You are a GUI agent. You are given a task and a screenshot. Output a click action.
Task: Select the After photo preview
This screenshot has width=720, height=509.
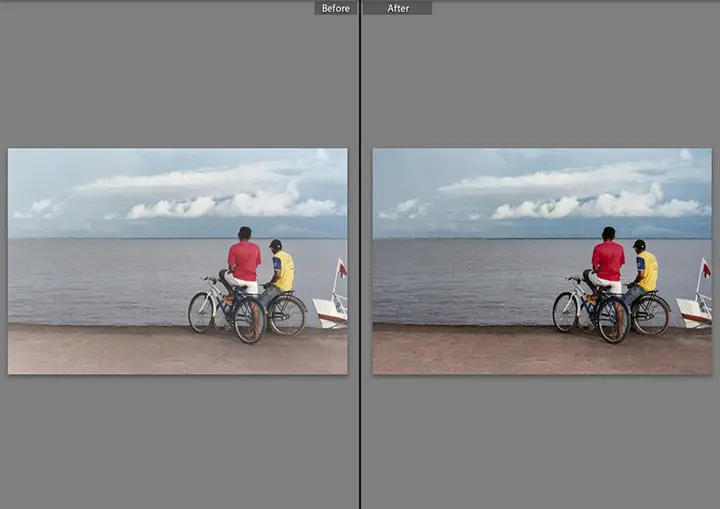click(x=542, y=261)
